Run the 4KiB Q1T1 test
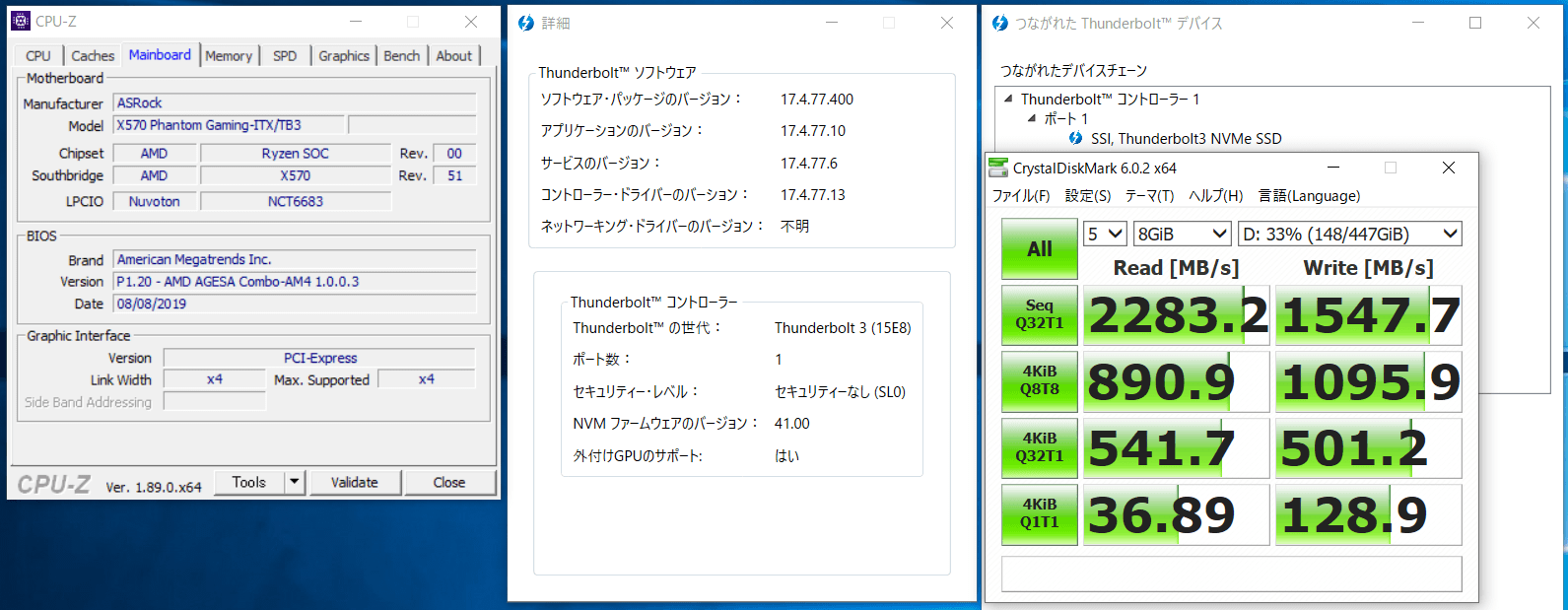This screenshot has height=610, width=1568. (x=1040, y=513)
